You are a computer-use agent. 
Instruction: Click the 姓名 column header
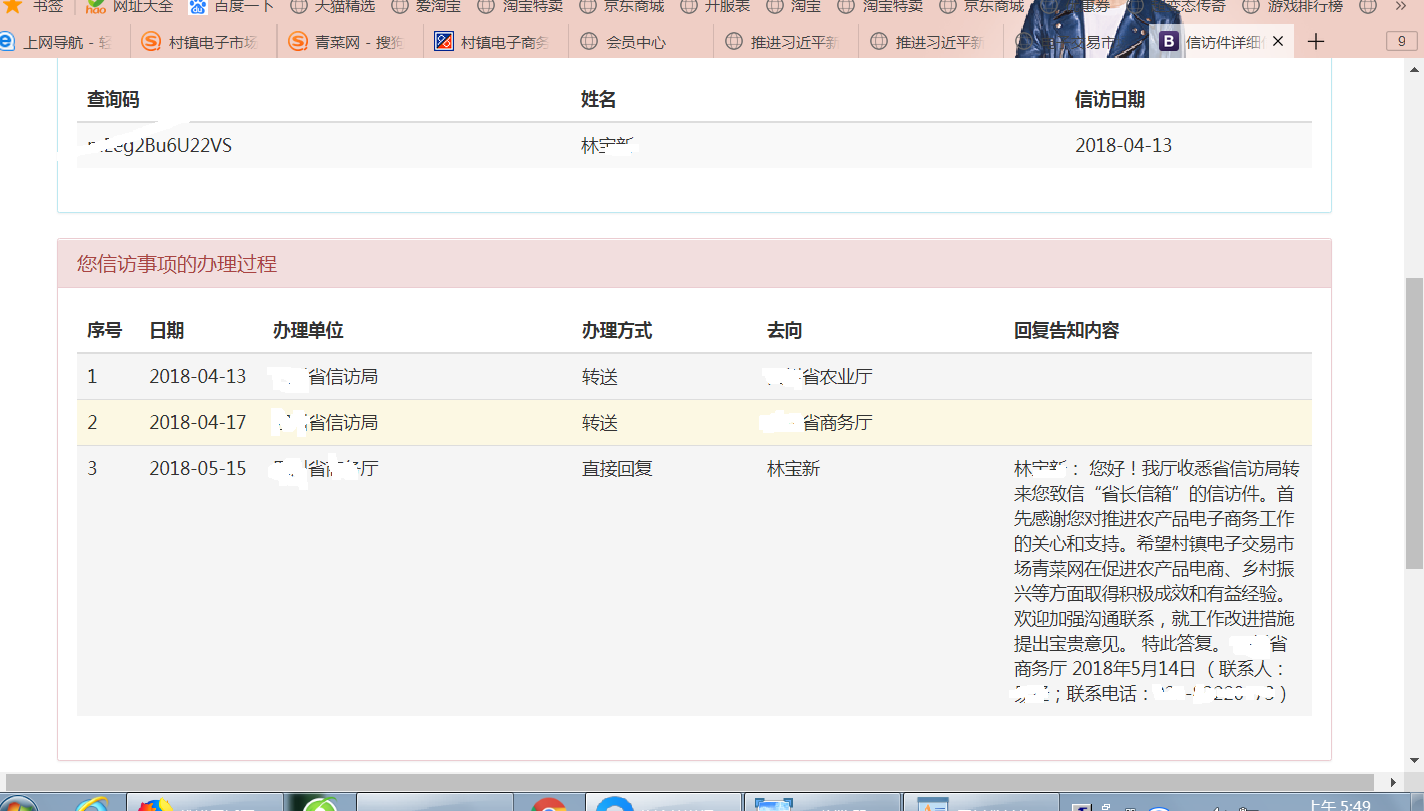pos(598,100)
